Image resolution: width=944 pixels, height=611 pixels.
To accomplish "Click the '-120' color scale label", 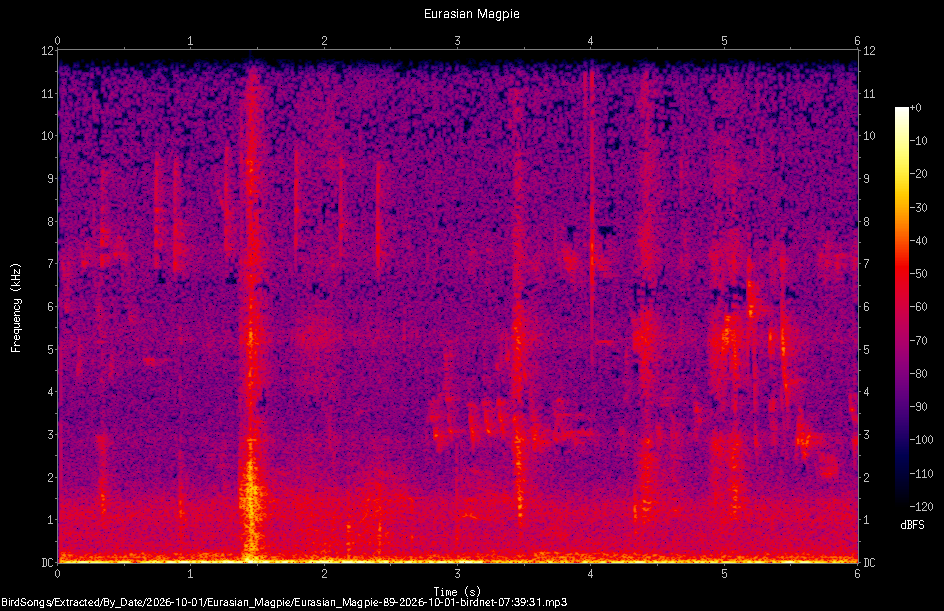I will [921, 507].
